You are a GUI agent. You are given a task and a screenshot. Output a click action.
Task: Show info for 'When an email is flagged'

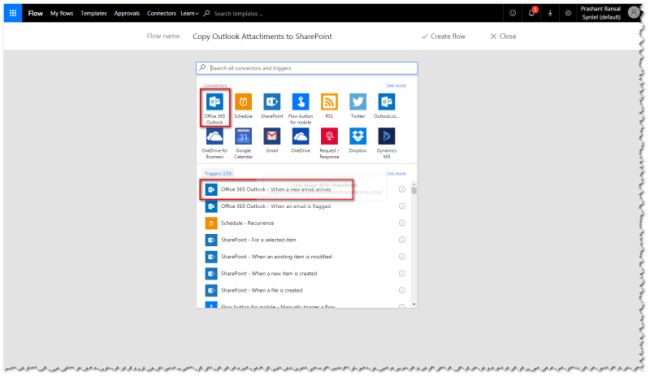coord(402,206)
